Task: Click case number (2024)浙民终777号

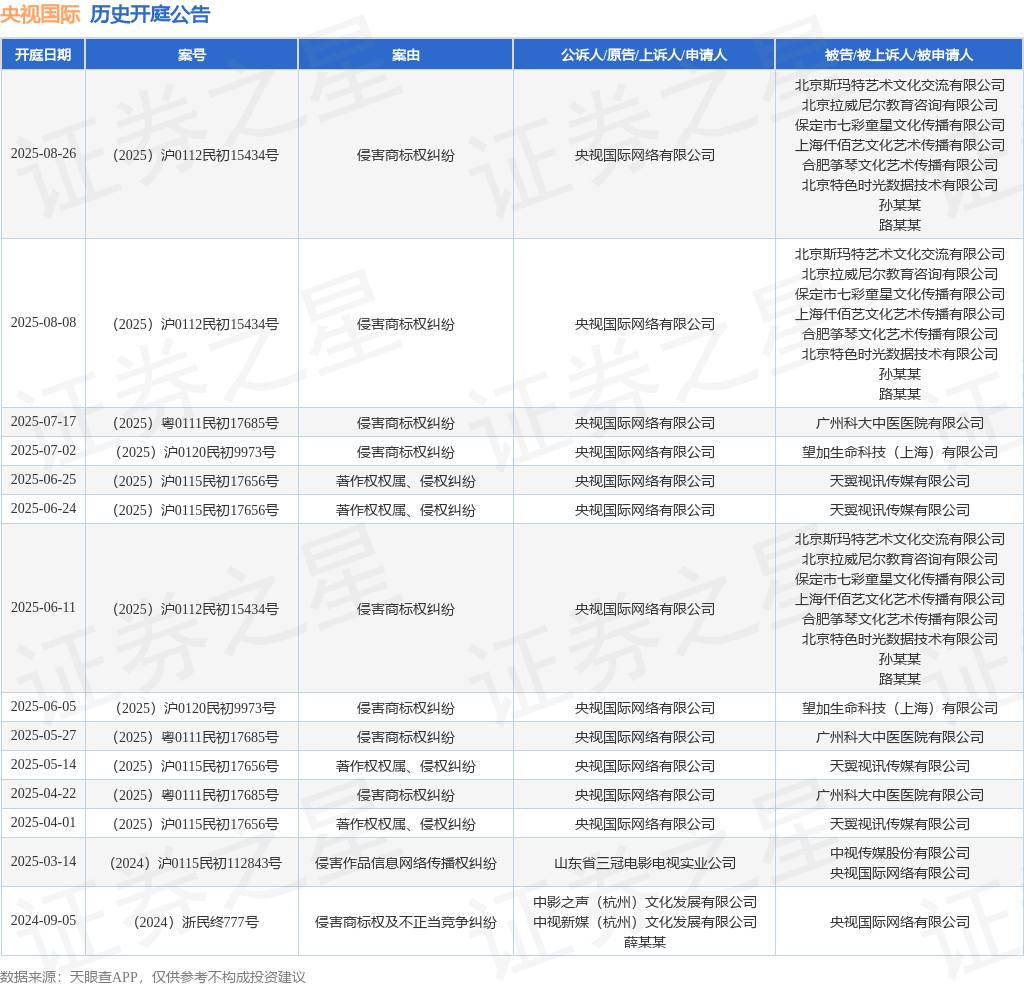Action: [195, 922]
